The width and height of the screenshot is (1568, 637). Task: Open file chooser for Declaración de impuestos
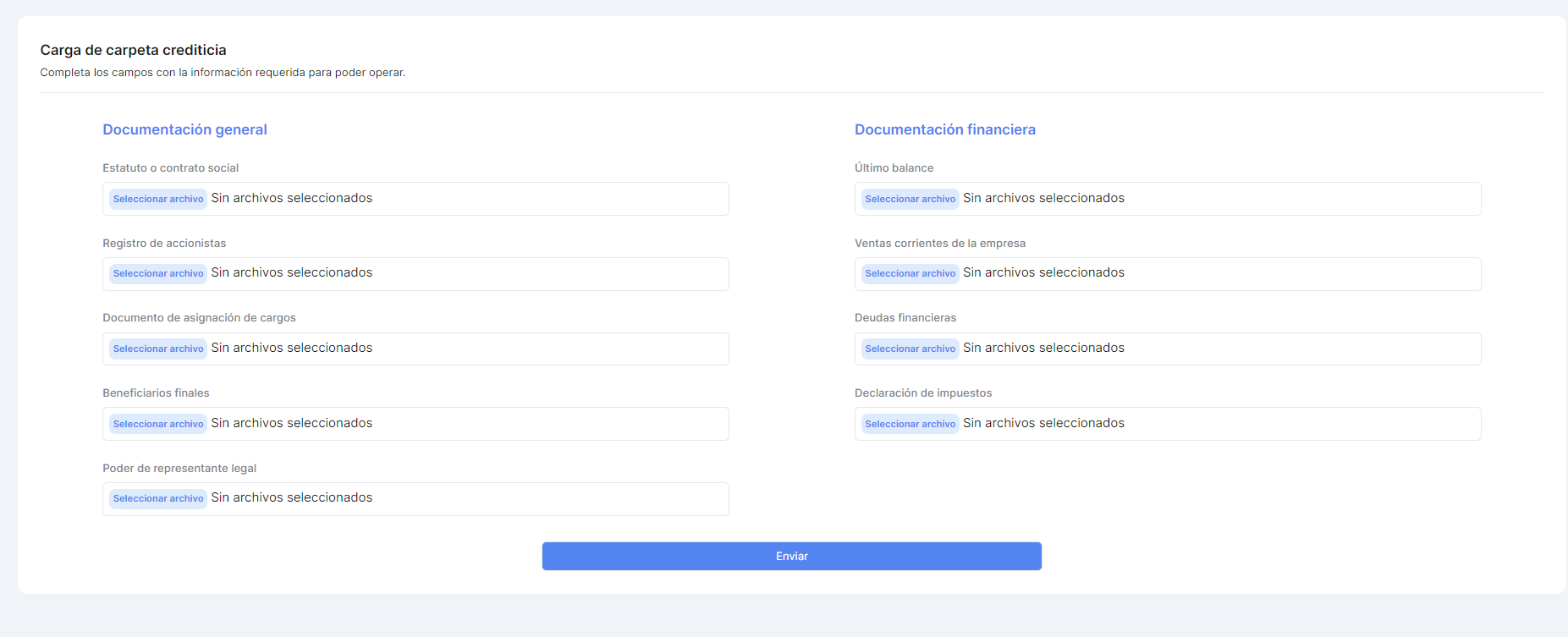click(910, 424)
